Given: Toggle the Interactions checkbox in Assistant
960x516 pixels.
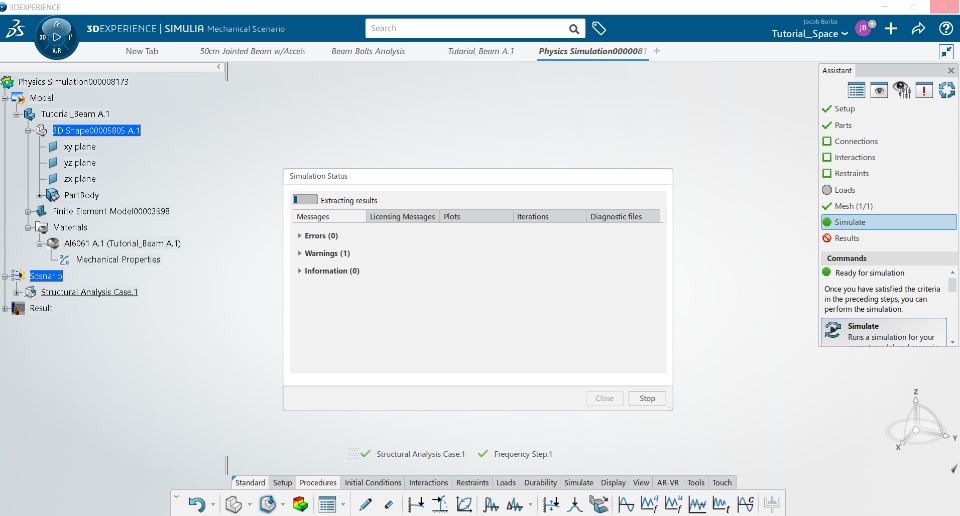Looking at the screenshot, I should (827, 157).
